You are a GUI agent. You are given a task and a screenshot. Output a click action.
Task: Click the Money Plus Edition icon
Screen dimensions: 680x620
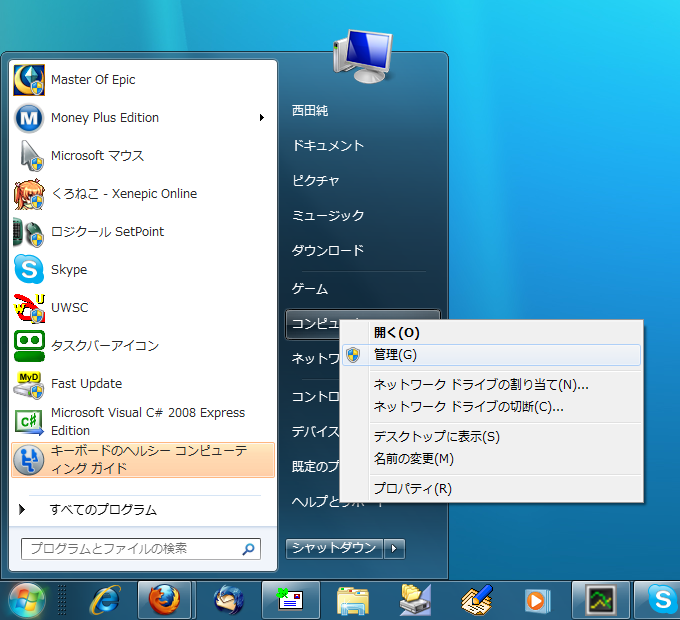(x=29, y=118)
